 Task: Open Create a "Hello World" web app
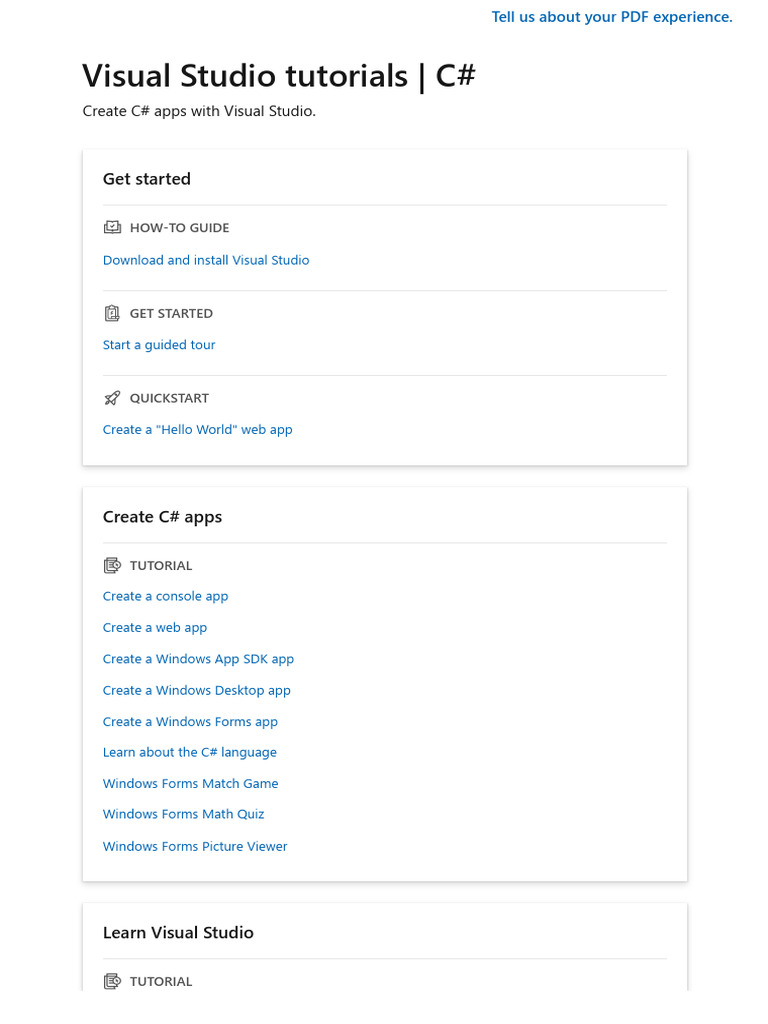pos(198,430)
